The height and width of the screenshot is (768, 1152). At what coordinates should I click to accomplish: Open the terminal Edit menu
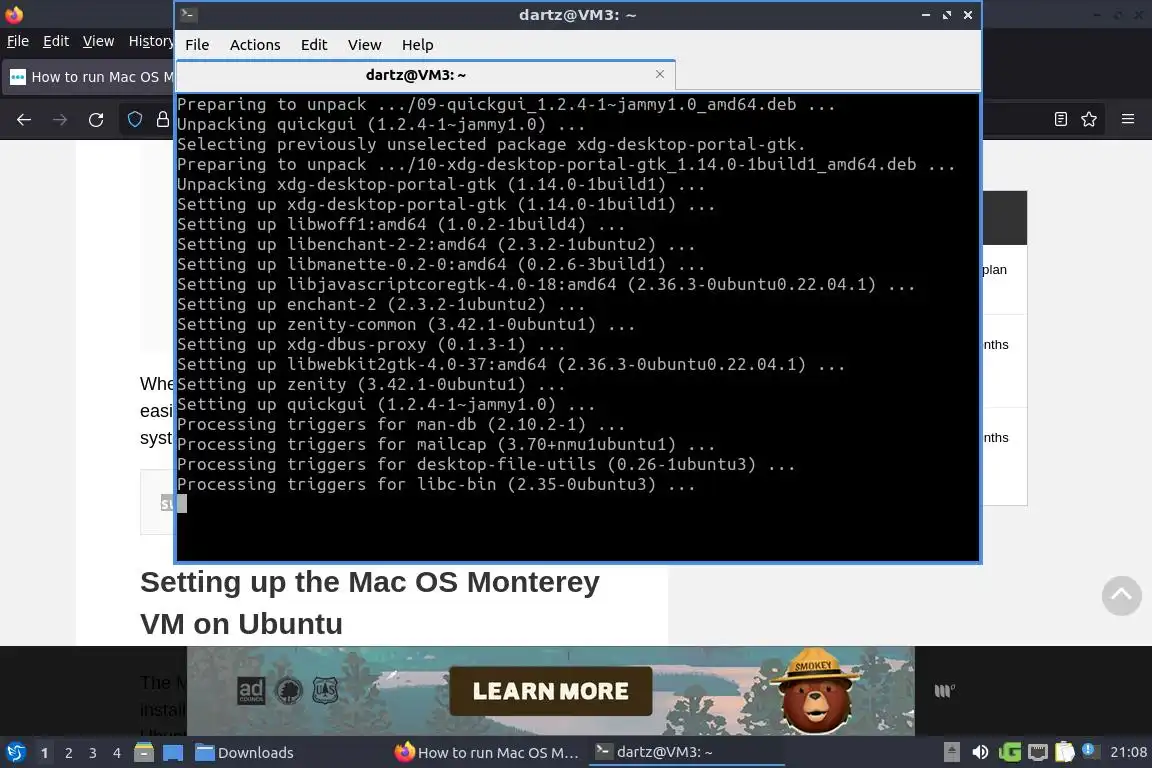(314, 45)
